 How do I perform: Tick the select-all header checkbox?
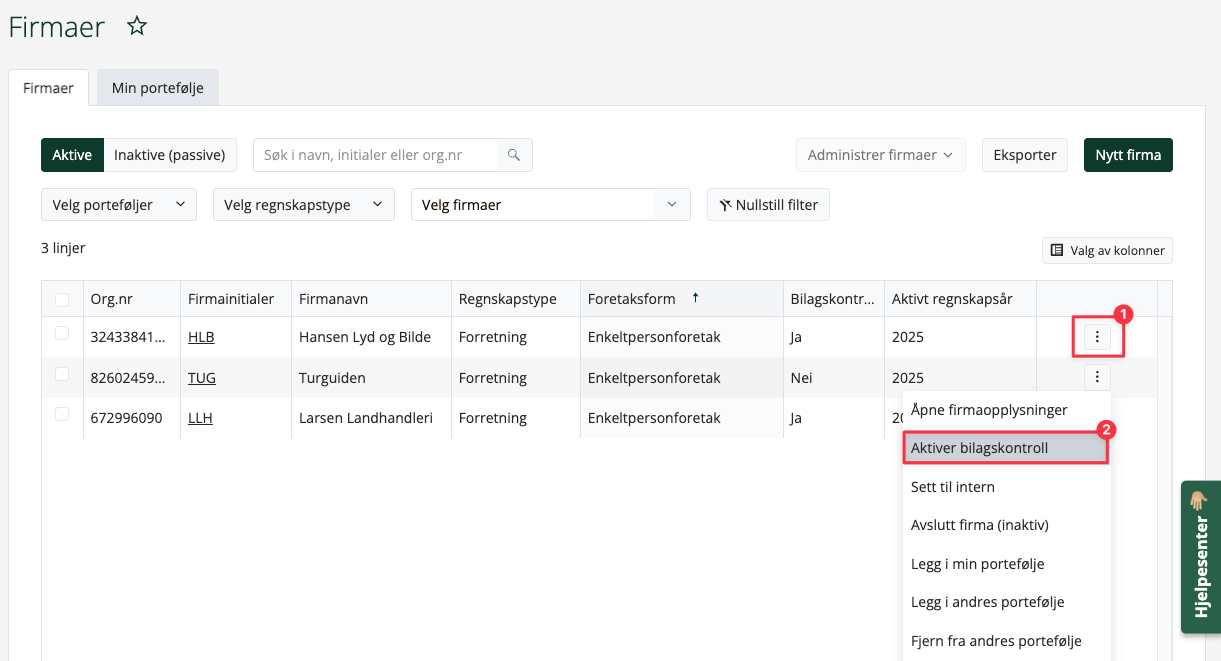point(62,299)
